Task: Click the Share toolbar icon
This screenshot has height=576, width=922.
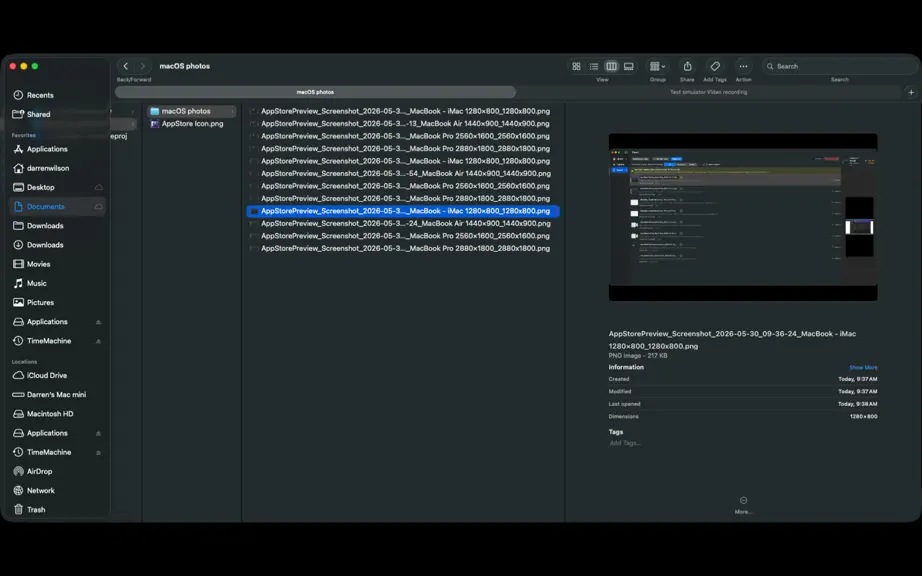Action: click(x=687, y=66)
